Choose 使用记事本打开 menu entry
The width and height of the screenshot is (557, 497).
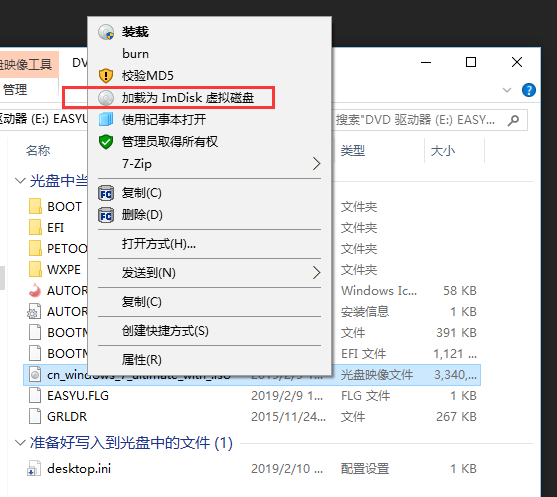[x=210, y=119]
